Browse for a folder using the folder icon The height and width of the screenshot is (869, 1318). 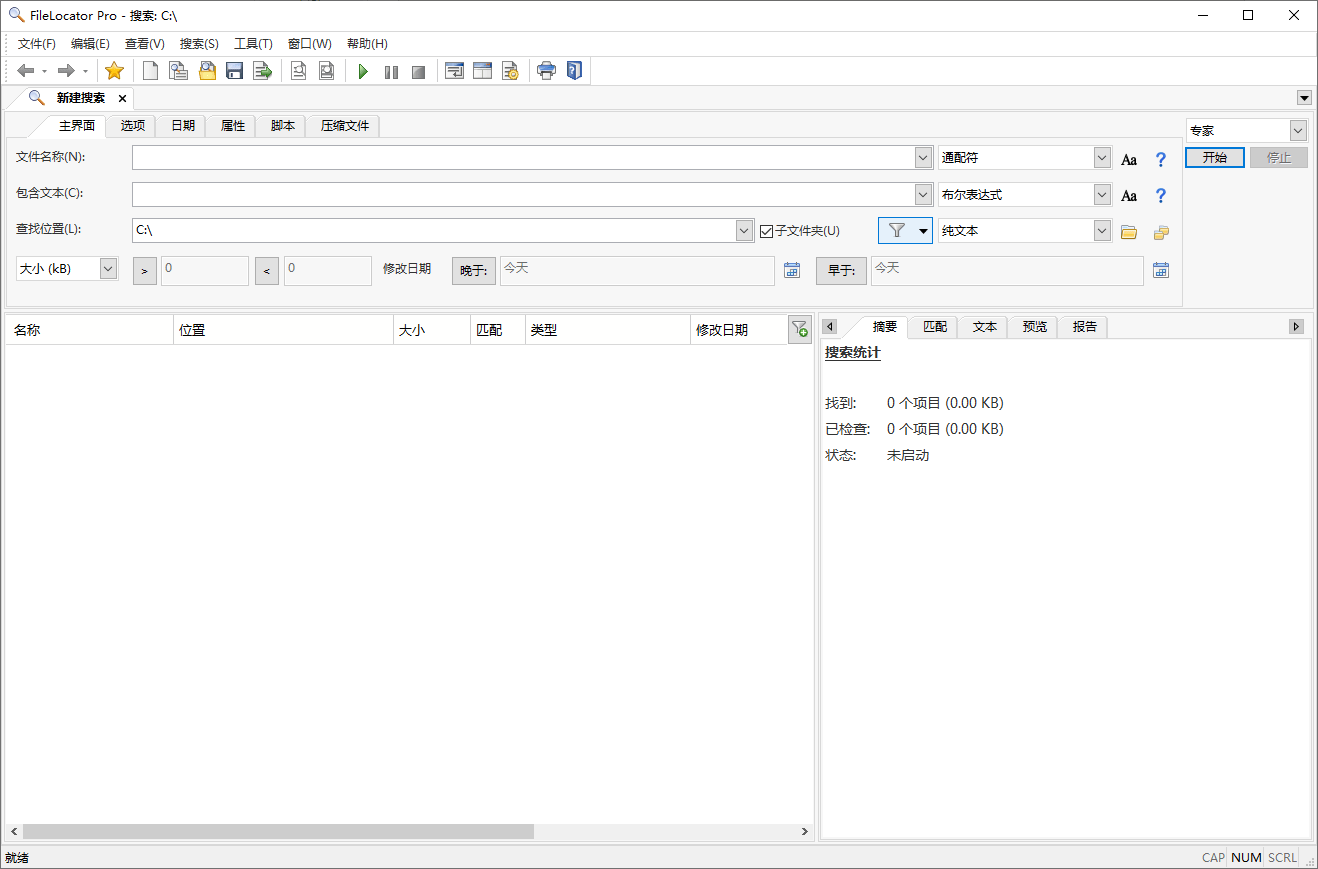pos(1128,230)
